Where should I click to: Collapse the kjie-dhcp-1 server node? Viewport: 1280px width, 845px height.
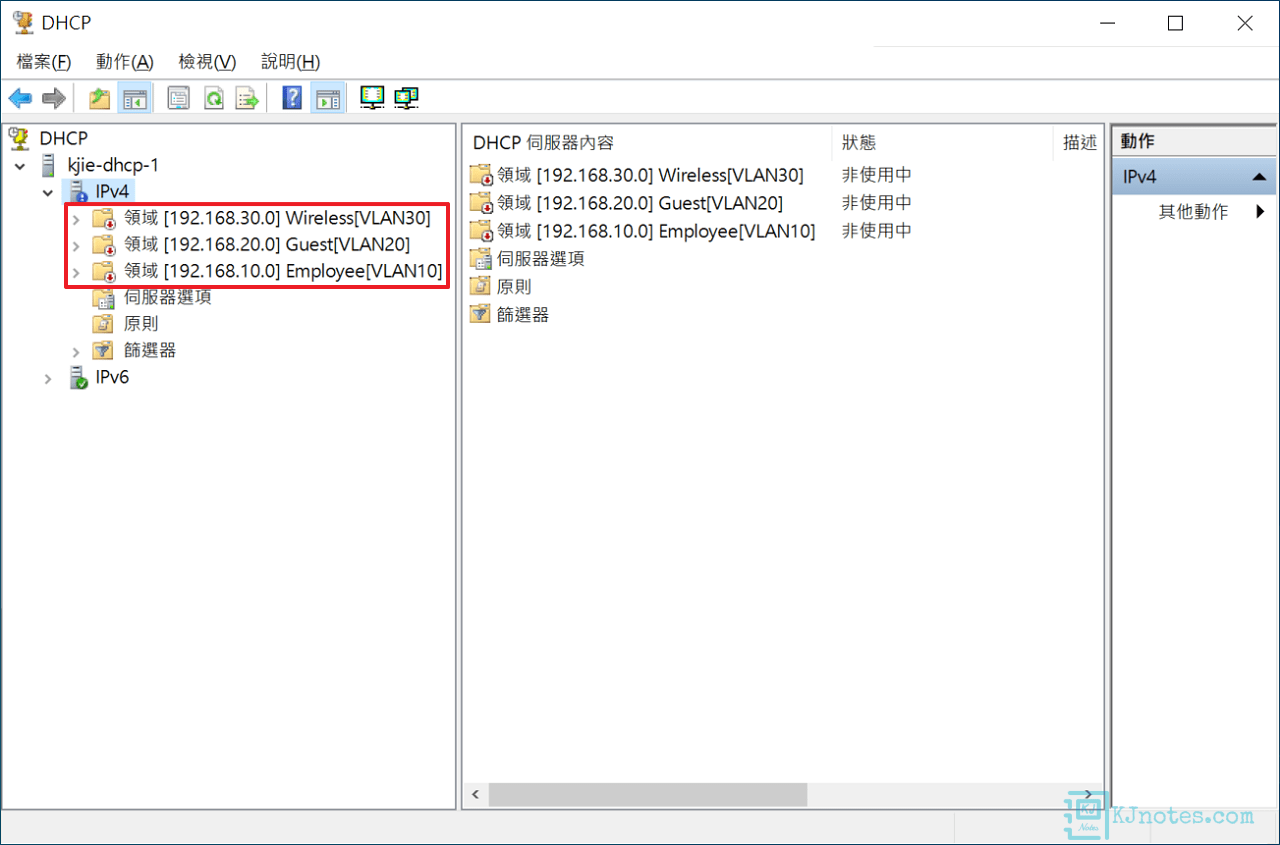click(20, 165)
